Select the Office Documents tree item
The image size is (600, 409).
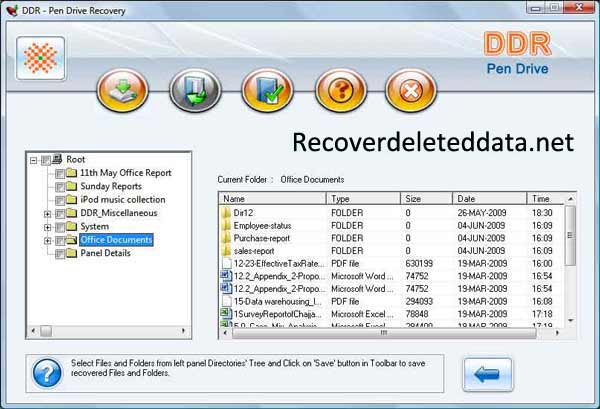tap(116, 240)
